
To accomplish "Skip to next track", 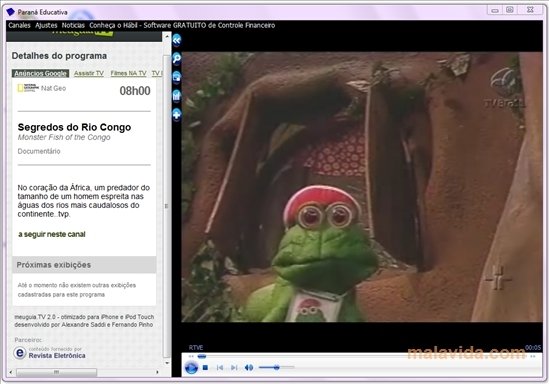I will coord(234,368).
